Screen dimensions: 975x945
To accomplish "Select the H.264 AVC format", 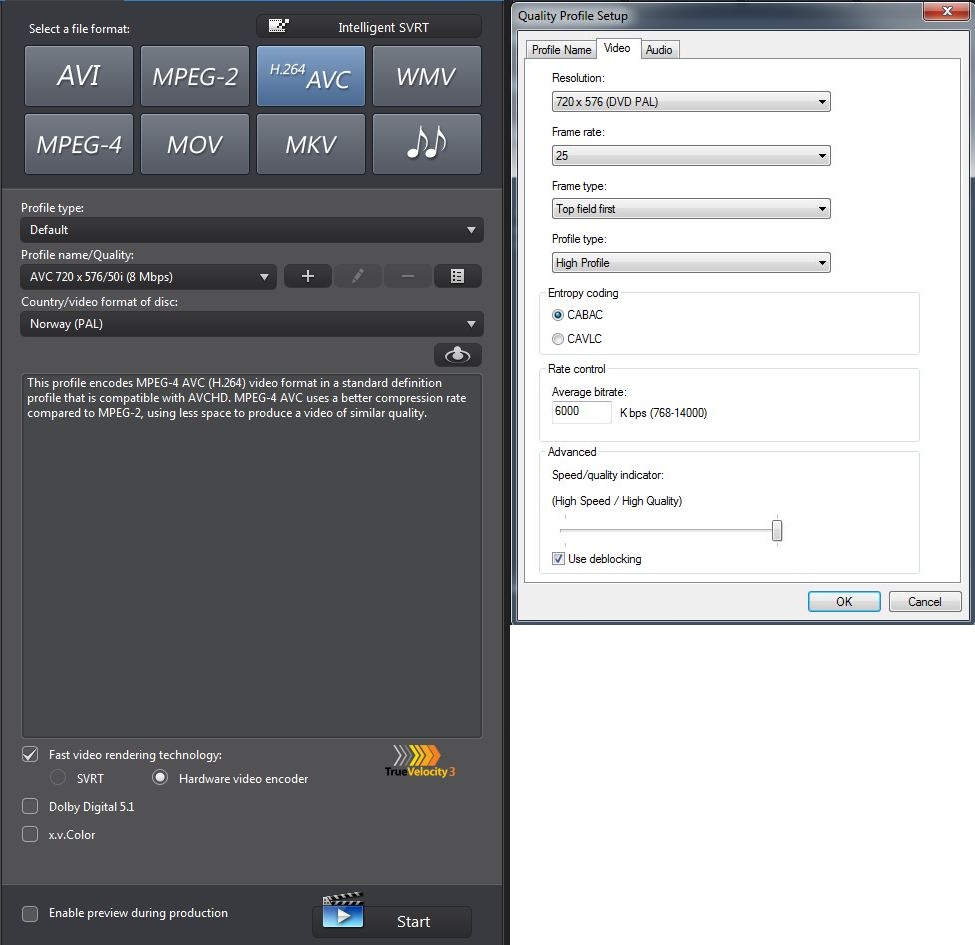I will point(311,76).
